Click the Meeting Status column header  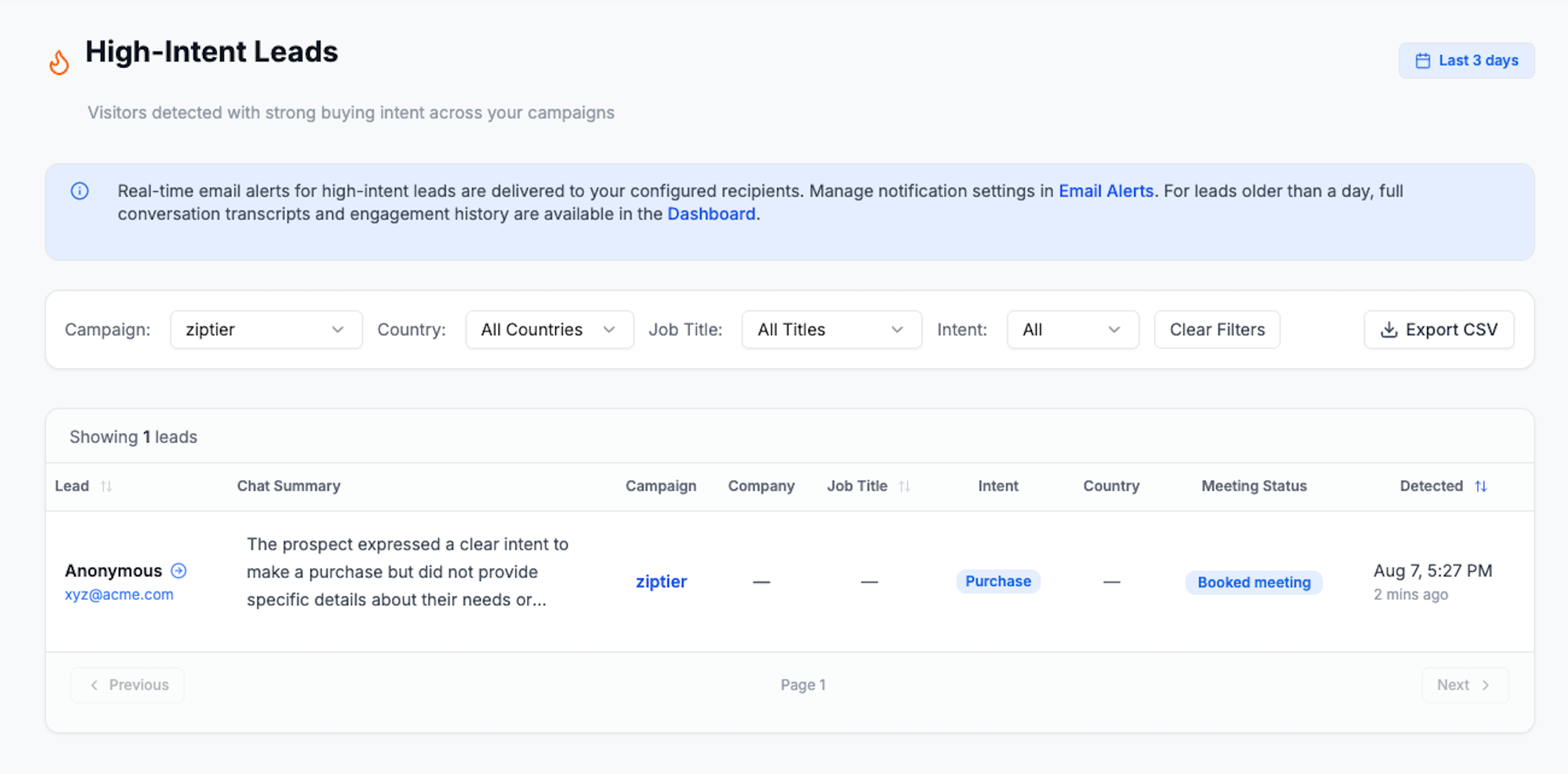[1253, 486]
